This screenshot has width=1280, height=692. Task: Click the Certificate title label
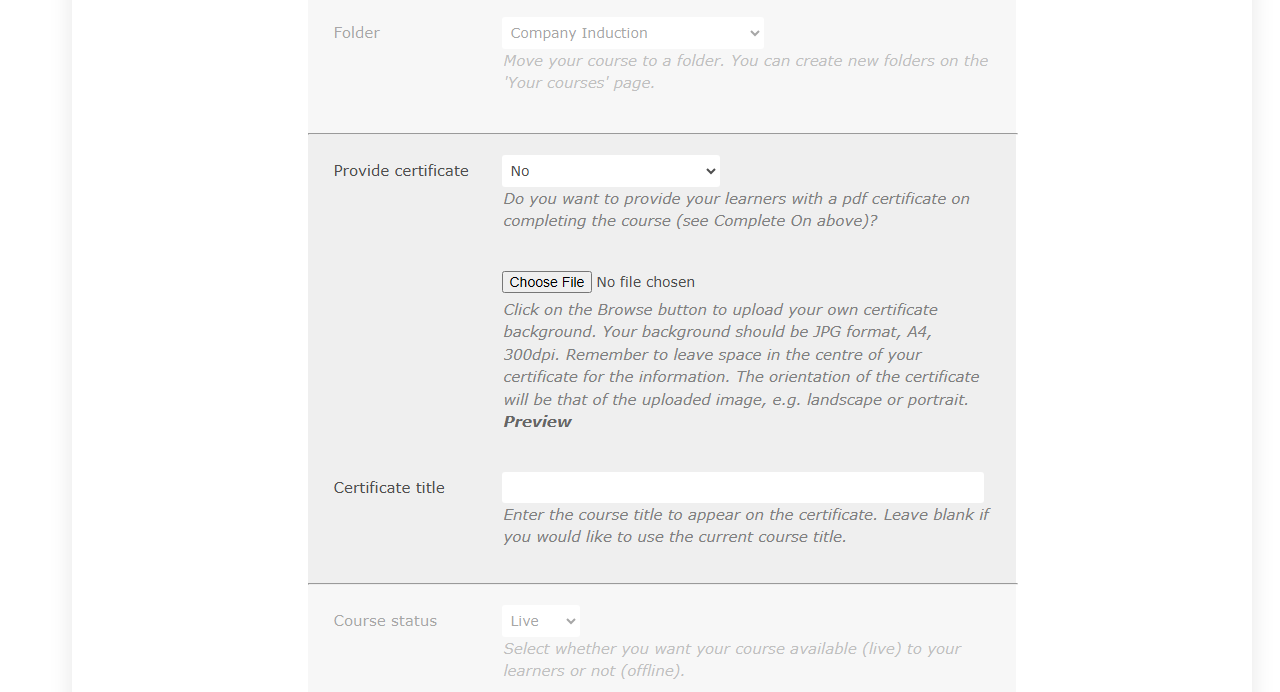click(389, 487)
